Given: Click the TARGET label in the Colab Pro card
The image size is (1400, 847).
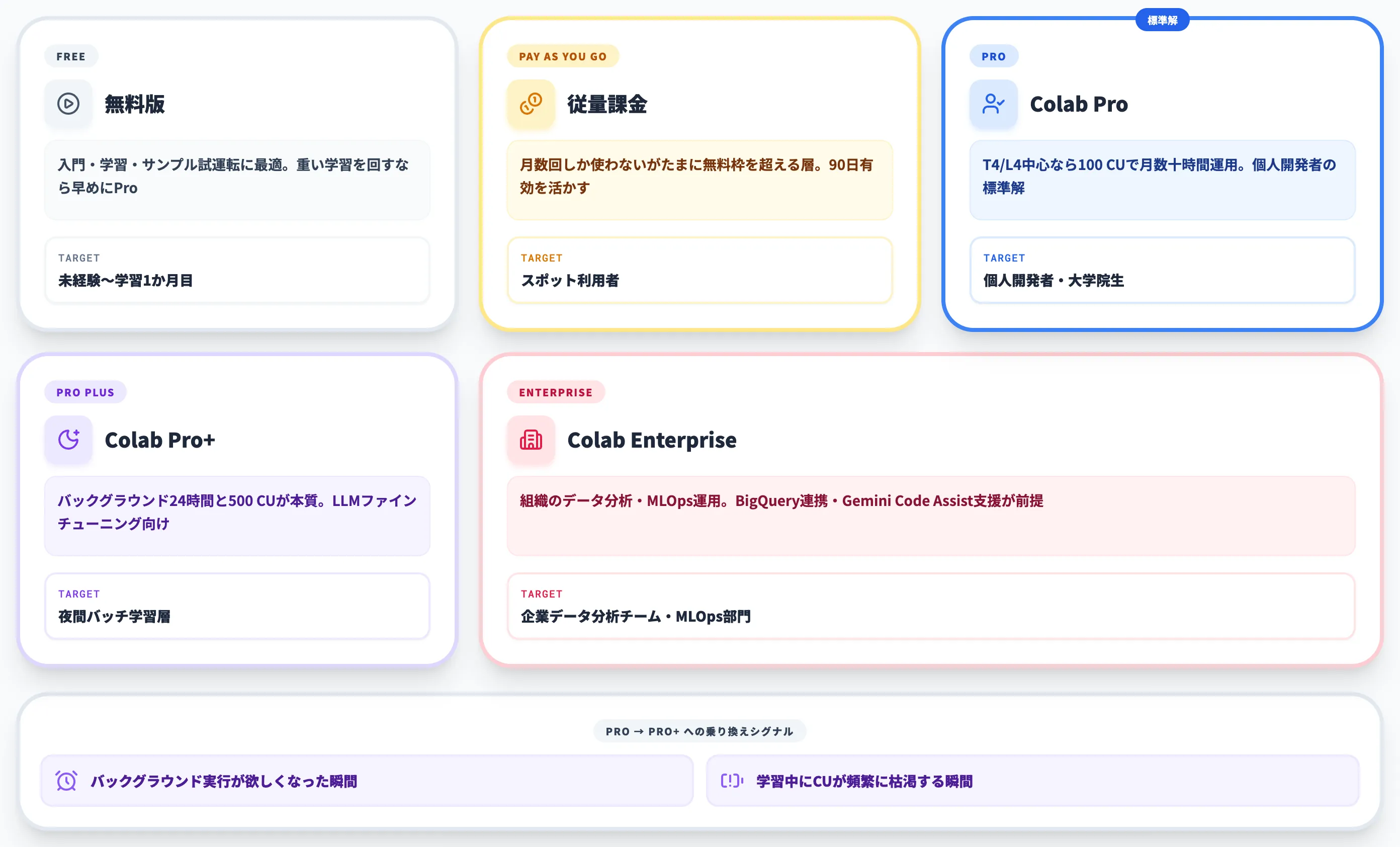Looking at the screenshot, I should [x=1004, y=258].
